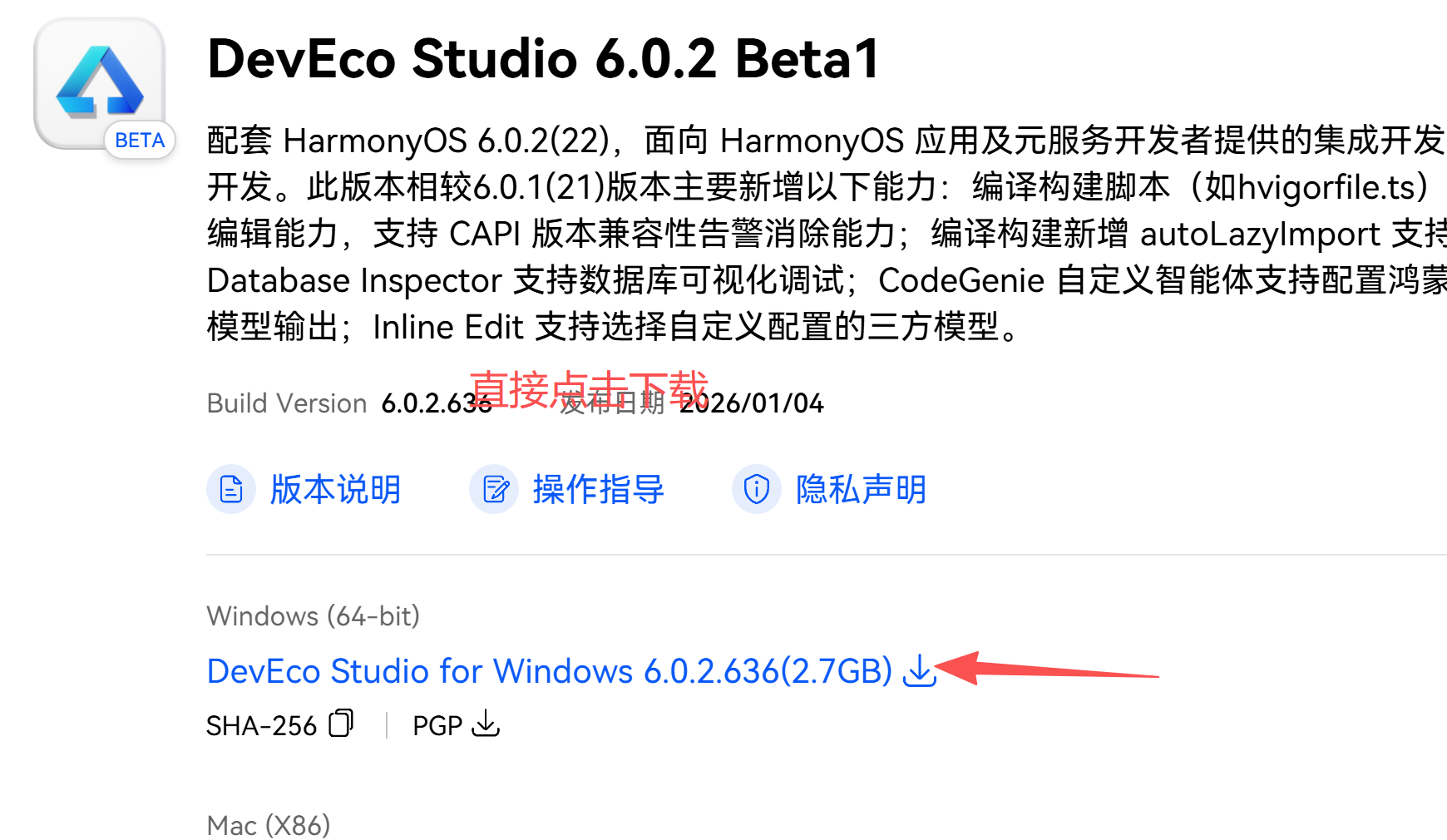Screen dimensions: 1447x840
Task: Click the PGP label text
Action: point(437,726)
